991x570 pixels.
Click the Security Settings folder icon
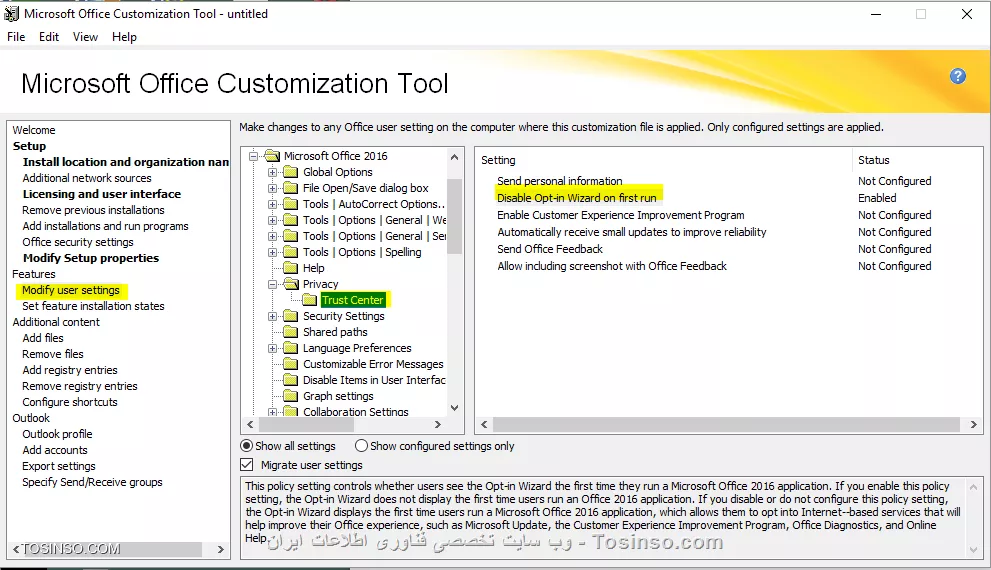coord(291,316)
